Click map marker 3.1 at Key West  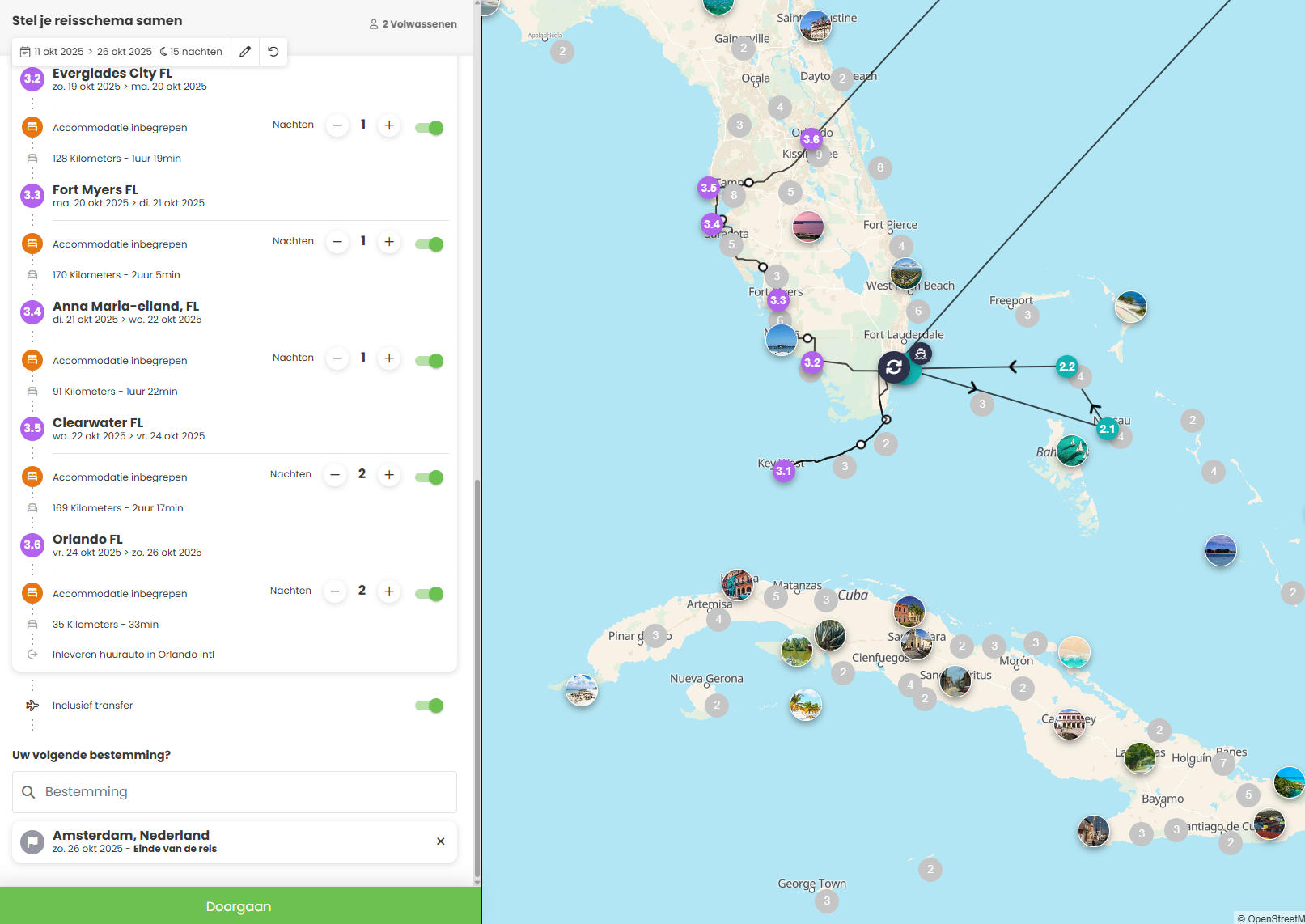point(783,471)
